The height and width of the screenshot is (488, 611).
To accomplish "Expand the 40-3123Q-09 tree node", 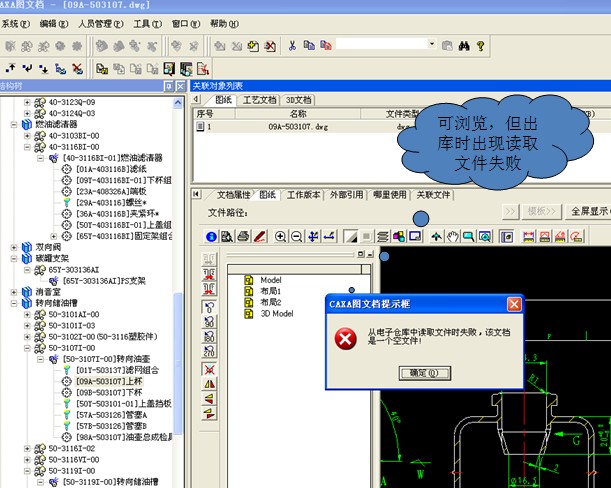I will coord(27,103).
